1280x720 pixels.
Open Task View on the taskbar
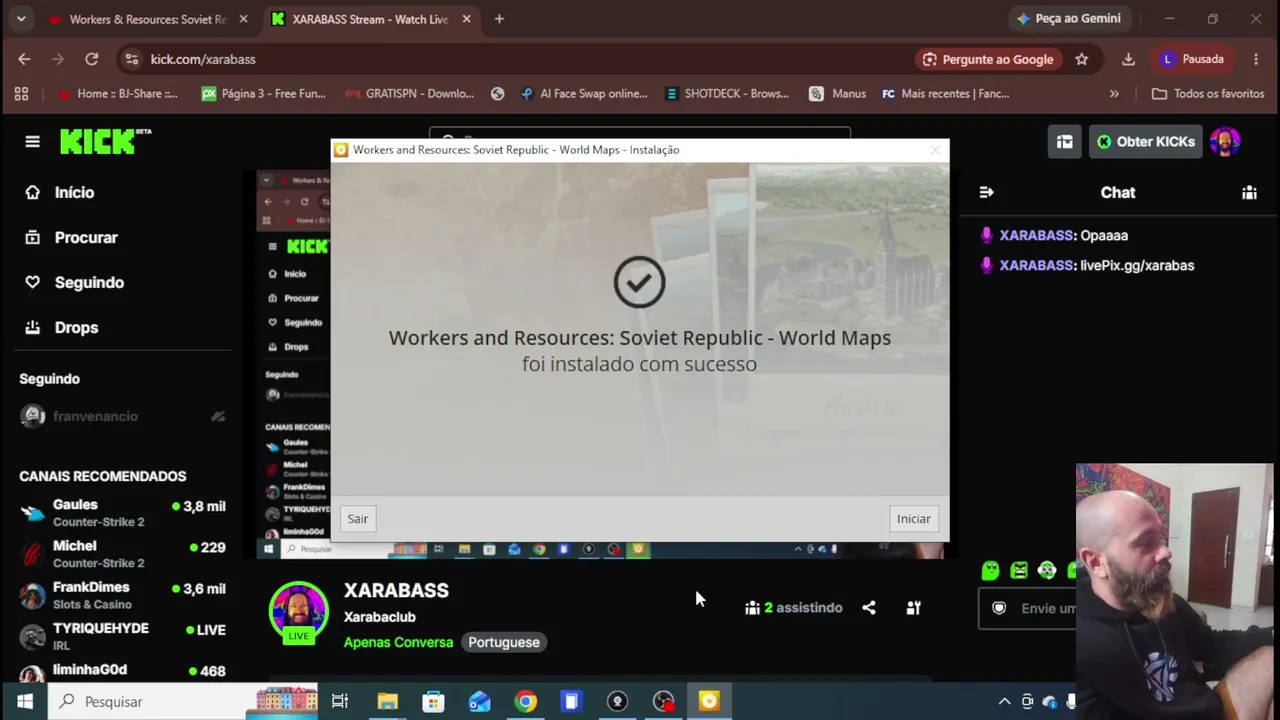(x=340, y=701)
